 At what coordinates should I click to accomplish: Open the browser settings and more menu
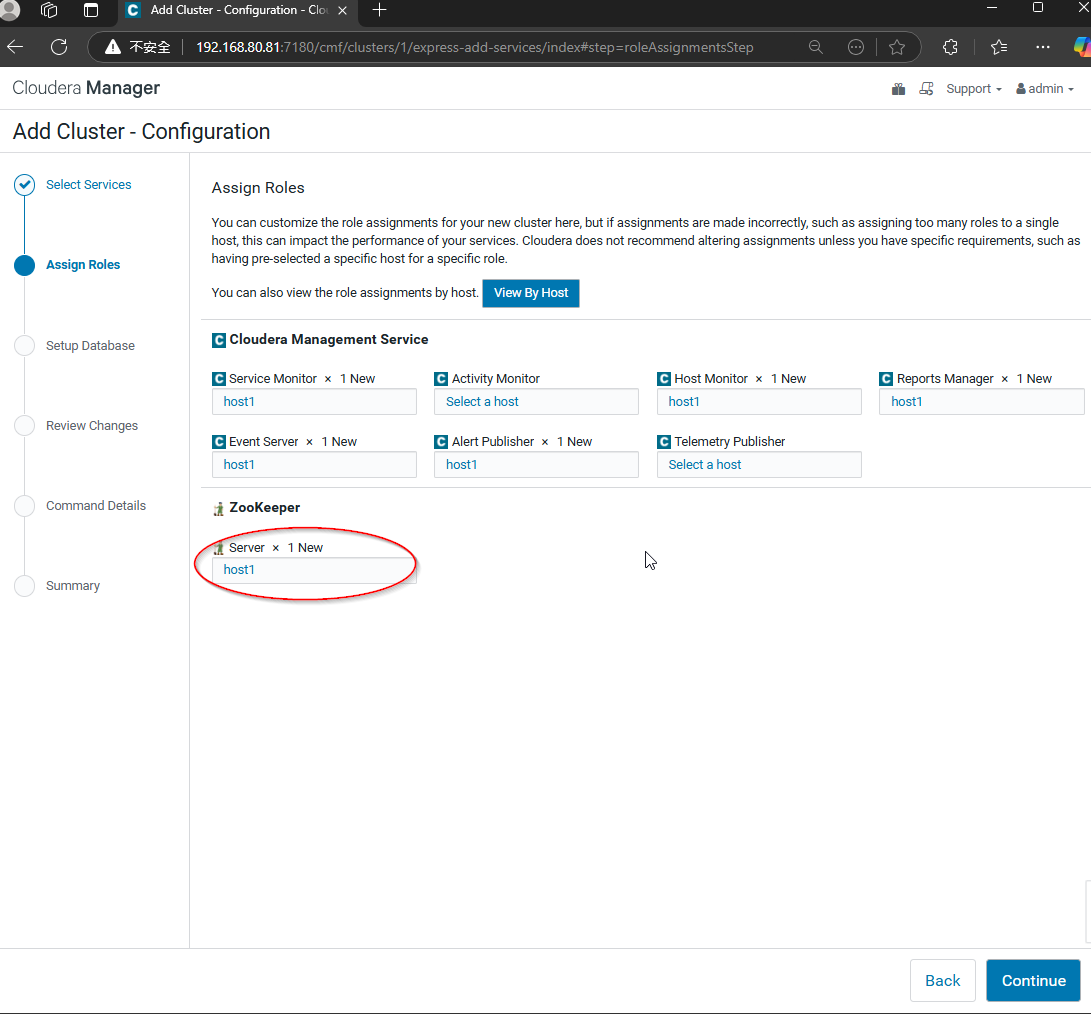tap(1042, 47)
